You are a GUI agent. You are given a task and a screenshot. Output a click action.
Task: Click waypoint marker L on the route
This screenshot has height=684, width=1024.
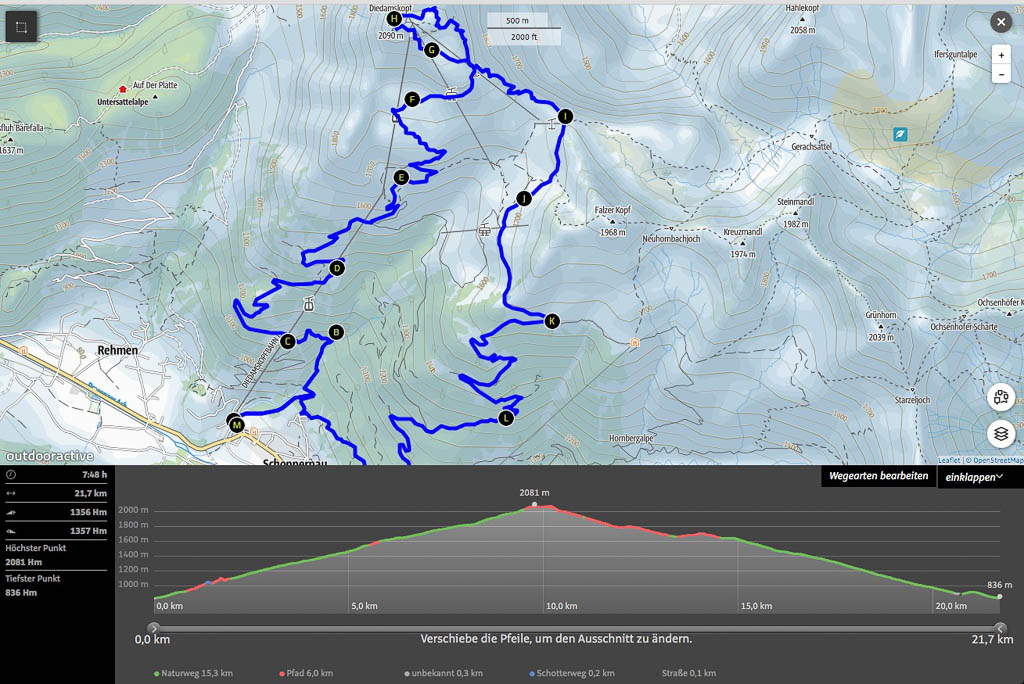coord(506,418)
